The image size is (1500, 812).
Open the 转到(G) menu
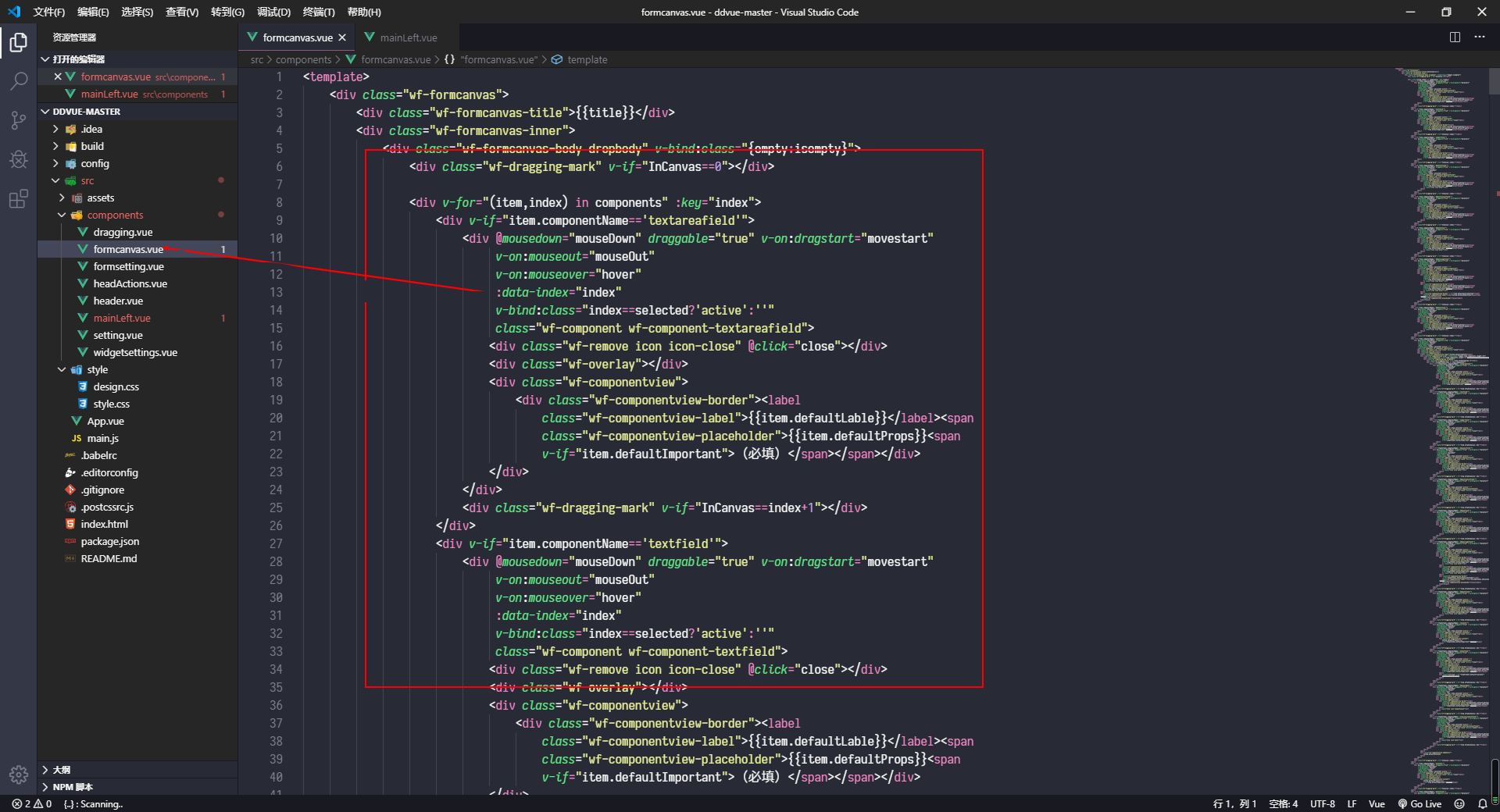click(227, 12)
